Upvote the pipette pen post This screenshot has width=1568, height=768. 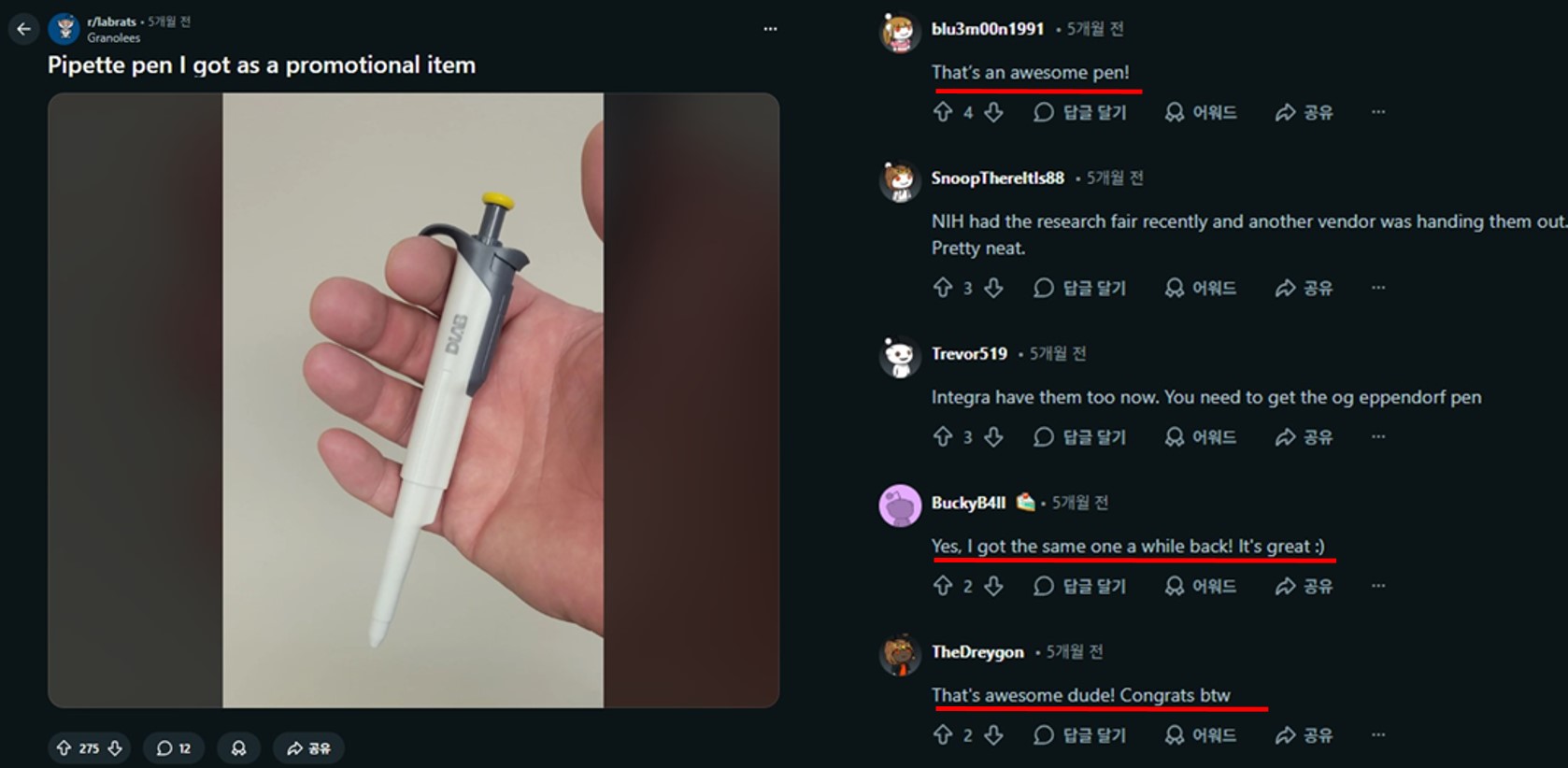pos(63,747)
